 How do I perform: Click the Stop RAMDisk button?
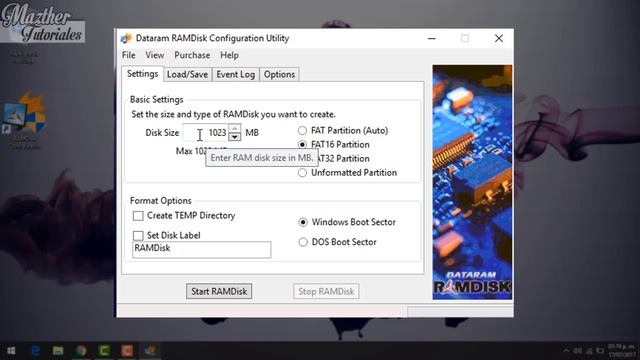coord(326,291)
